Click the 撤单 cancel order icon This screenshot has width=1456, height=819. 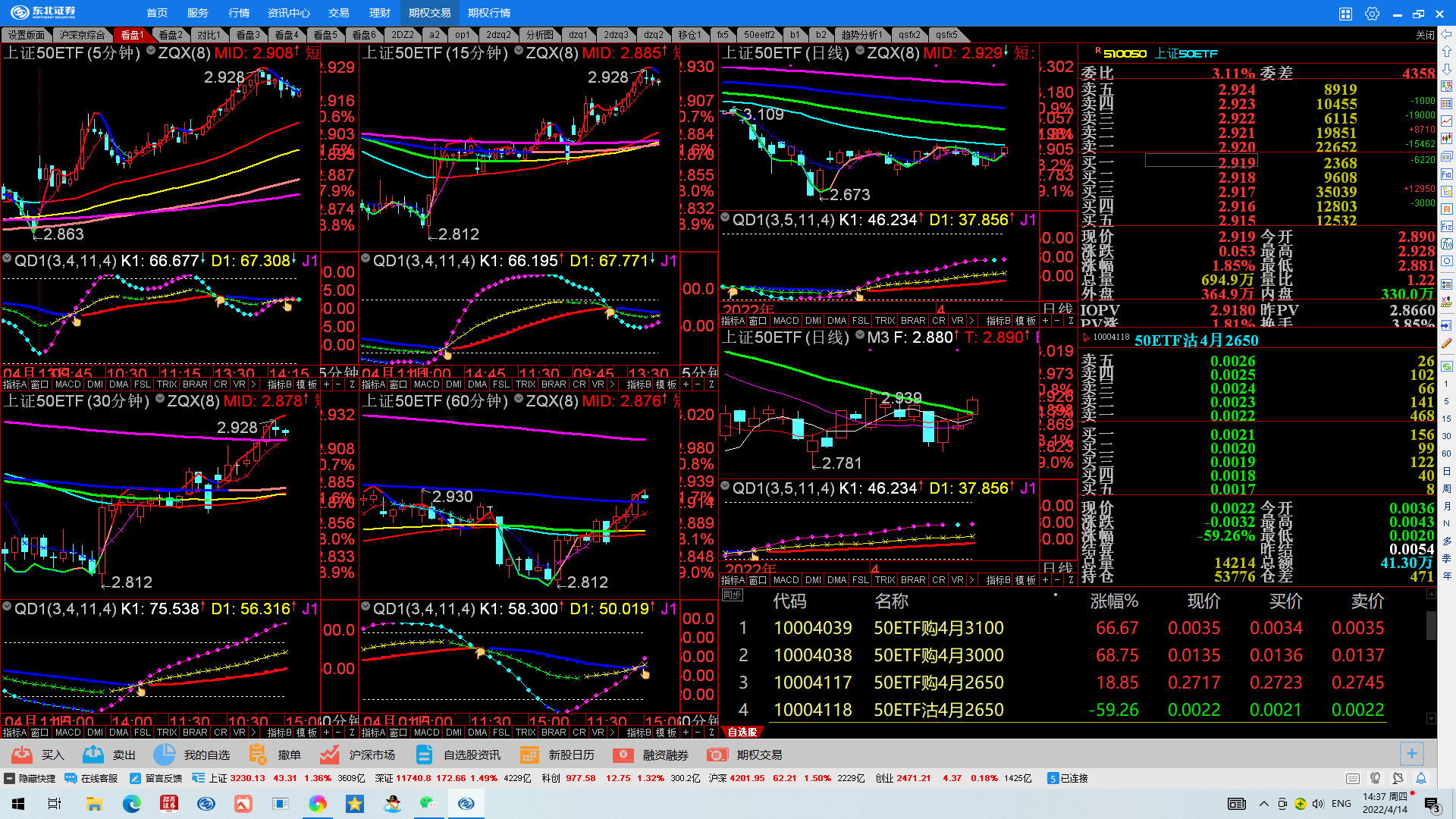[258, 755]
